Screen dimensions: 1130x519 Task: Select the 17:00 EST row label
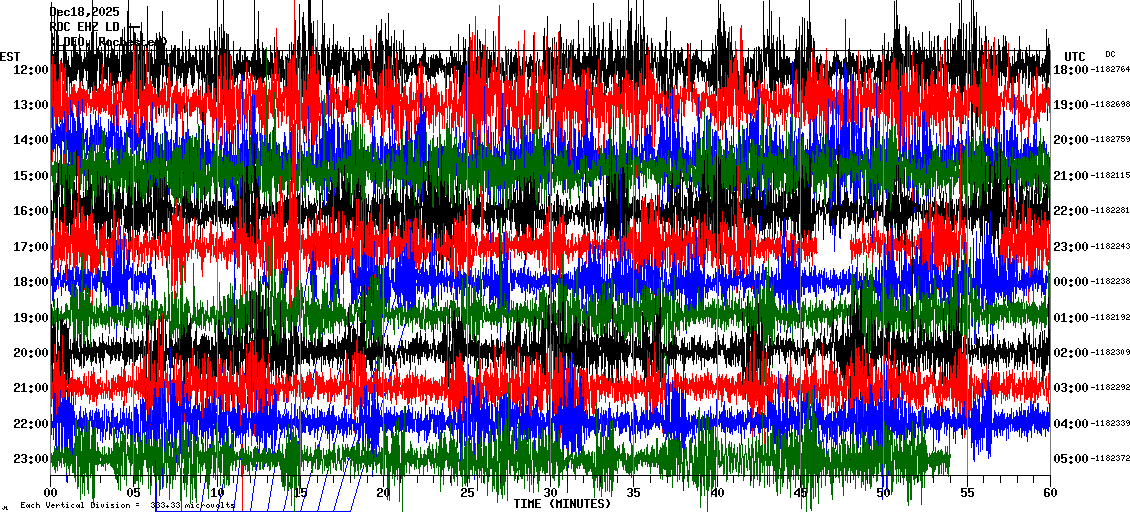point(32,247)
